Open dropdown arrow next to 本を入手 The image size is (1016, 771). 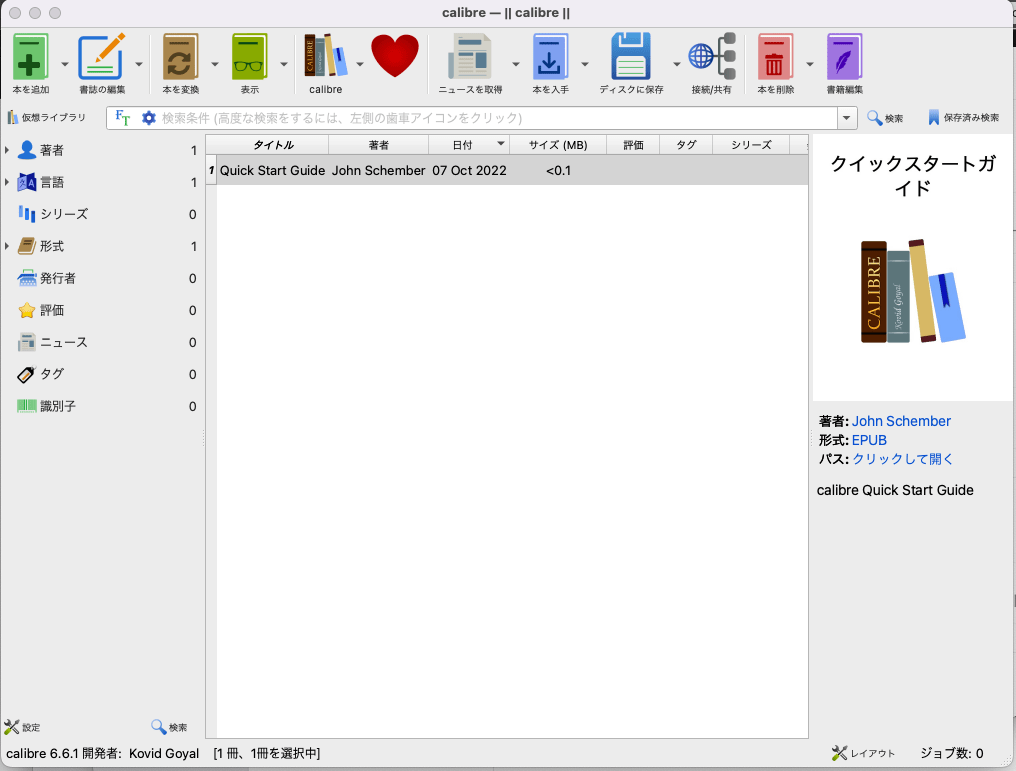point(584,64)
